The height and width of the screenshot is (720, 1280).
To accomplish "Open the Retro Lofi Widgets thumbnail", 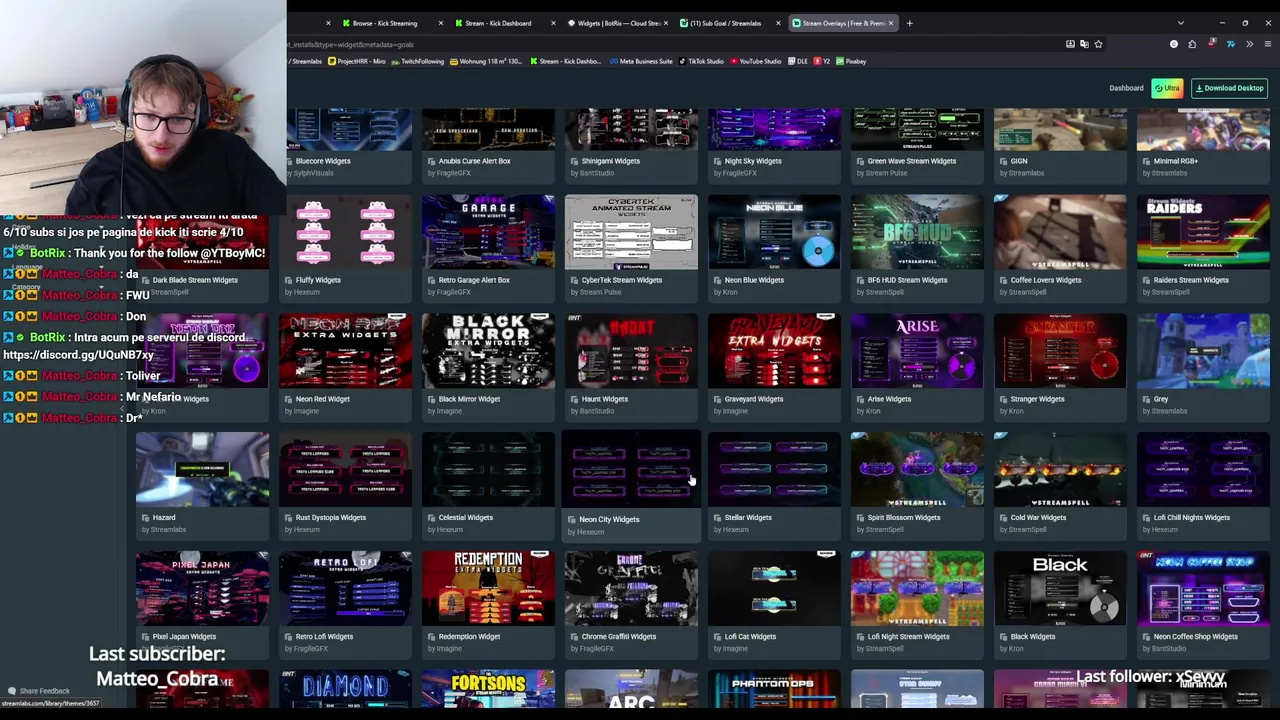I will click(345, 589).
